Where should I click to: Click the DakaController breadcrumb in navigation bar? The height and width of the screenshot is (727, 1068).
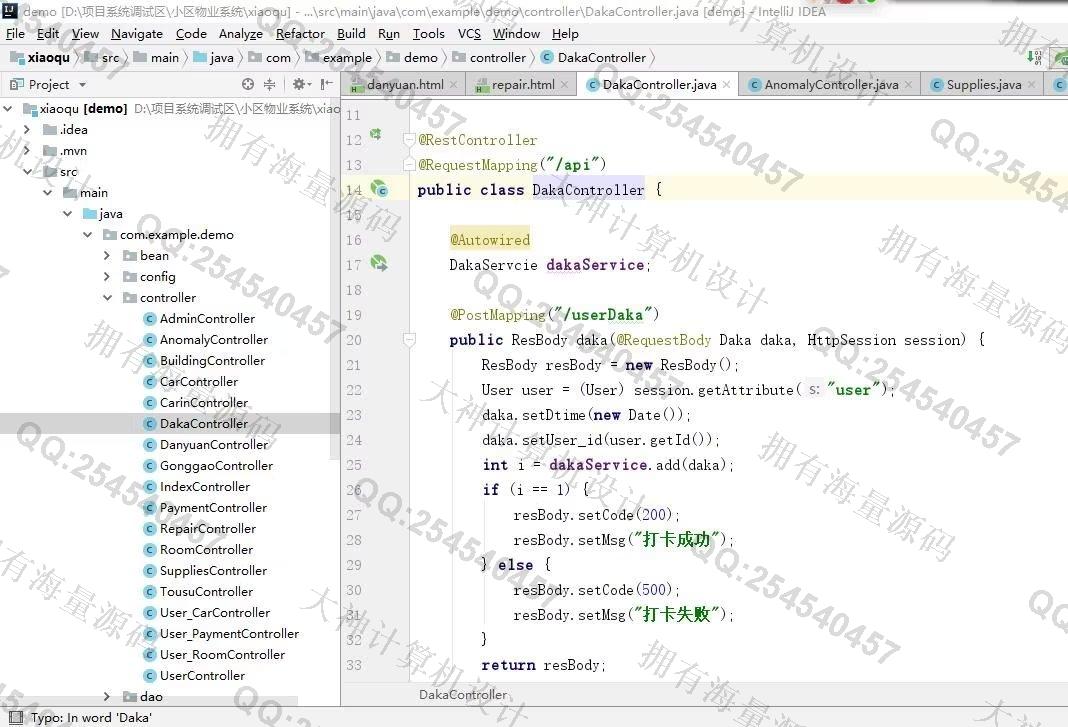(x=593, y=58)
